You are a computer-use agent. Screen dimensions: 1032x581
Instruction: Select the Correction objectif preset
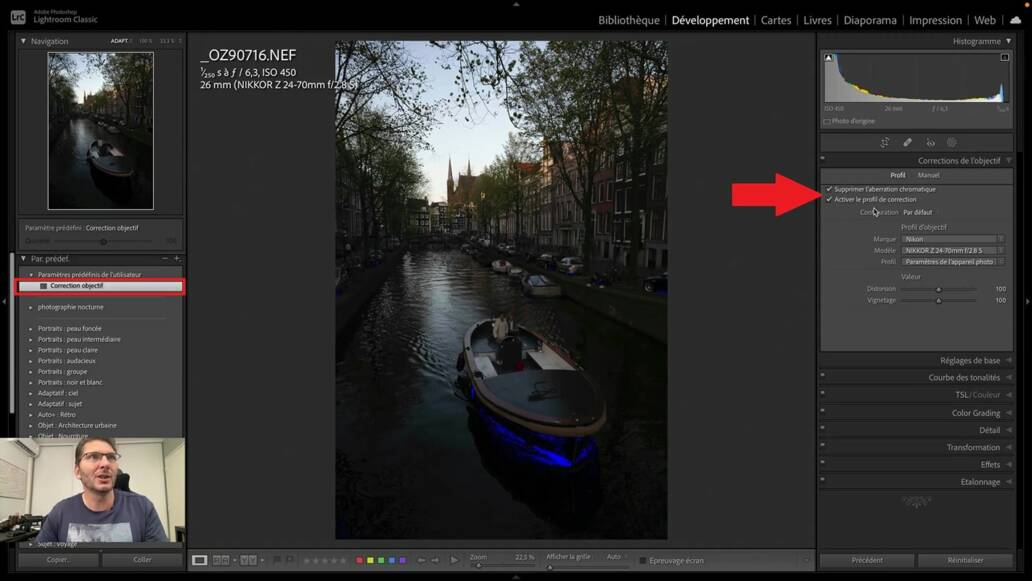pos(100,286)
